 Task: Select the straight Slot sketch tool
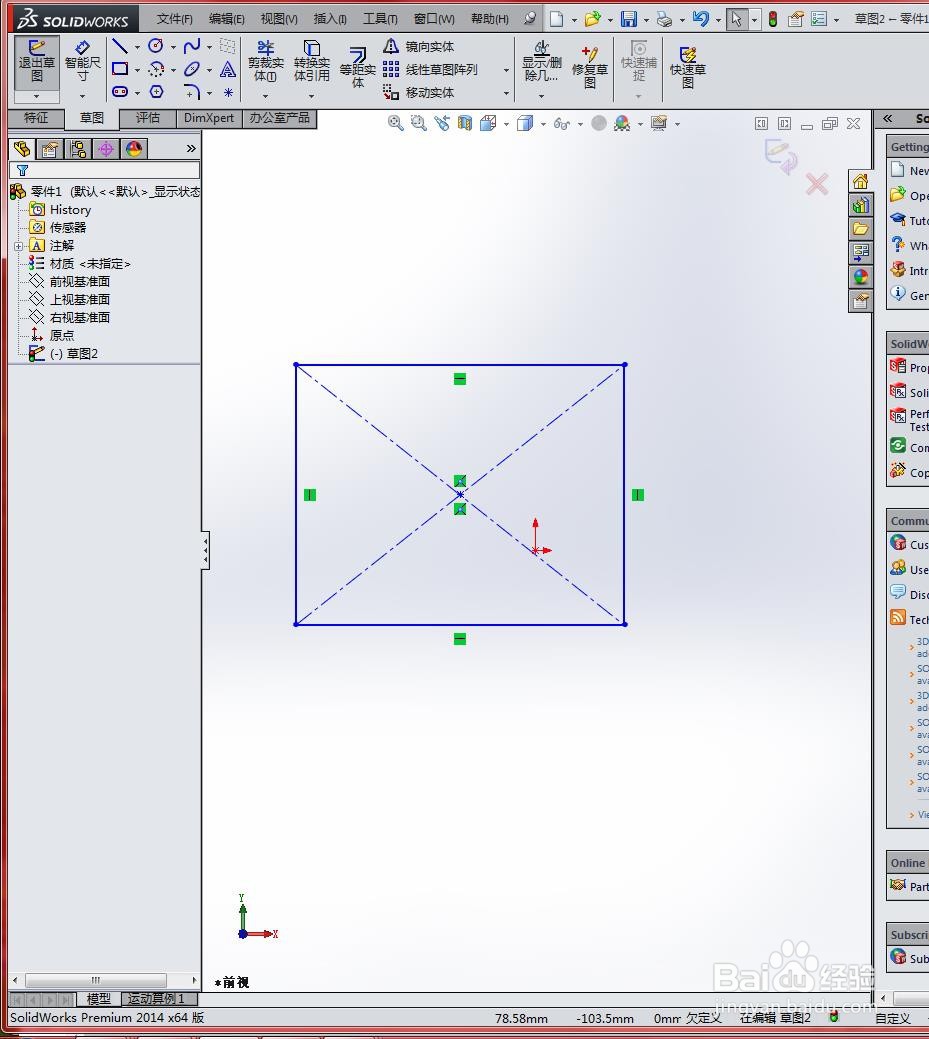pyautogui.click(x=120, y=91)
